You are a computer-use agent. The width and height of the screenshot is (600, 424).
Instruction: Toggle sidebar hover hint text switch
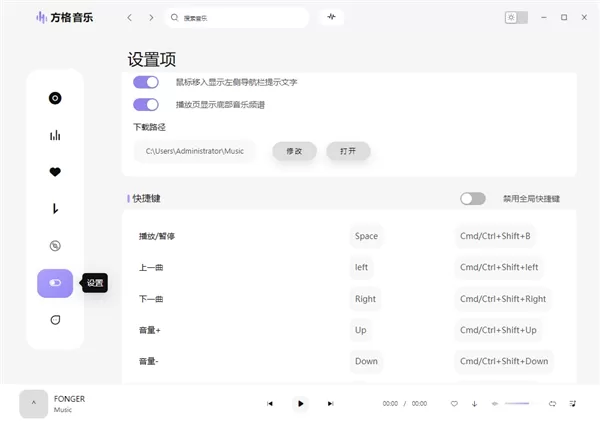[x=146, y=82]
